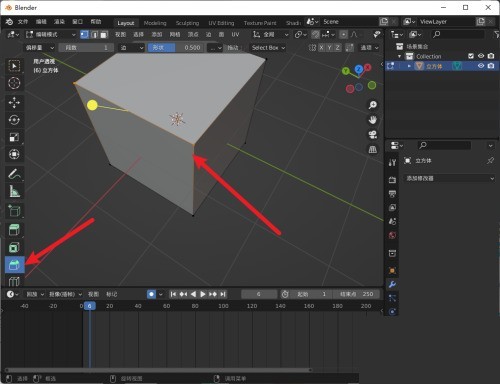
Task: Jump to the first frame
Action: pyautogui.click(x=173, y=294)
